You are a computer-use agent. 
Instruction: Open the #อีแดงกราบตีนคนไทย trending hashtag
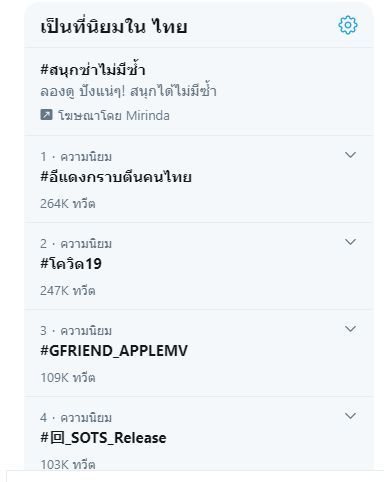click(x=116, y=176)
